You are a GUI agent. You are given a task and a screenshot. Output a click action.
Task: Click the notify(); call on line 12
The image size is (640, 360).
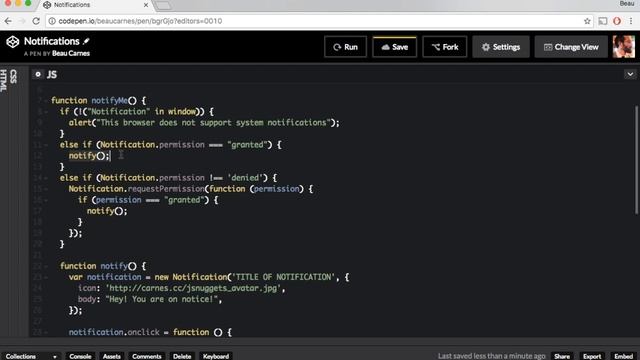(x=89, y=156)
